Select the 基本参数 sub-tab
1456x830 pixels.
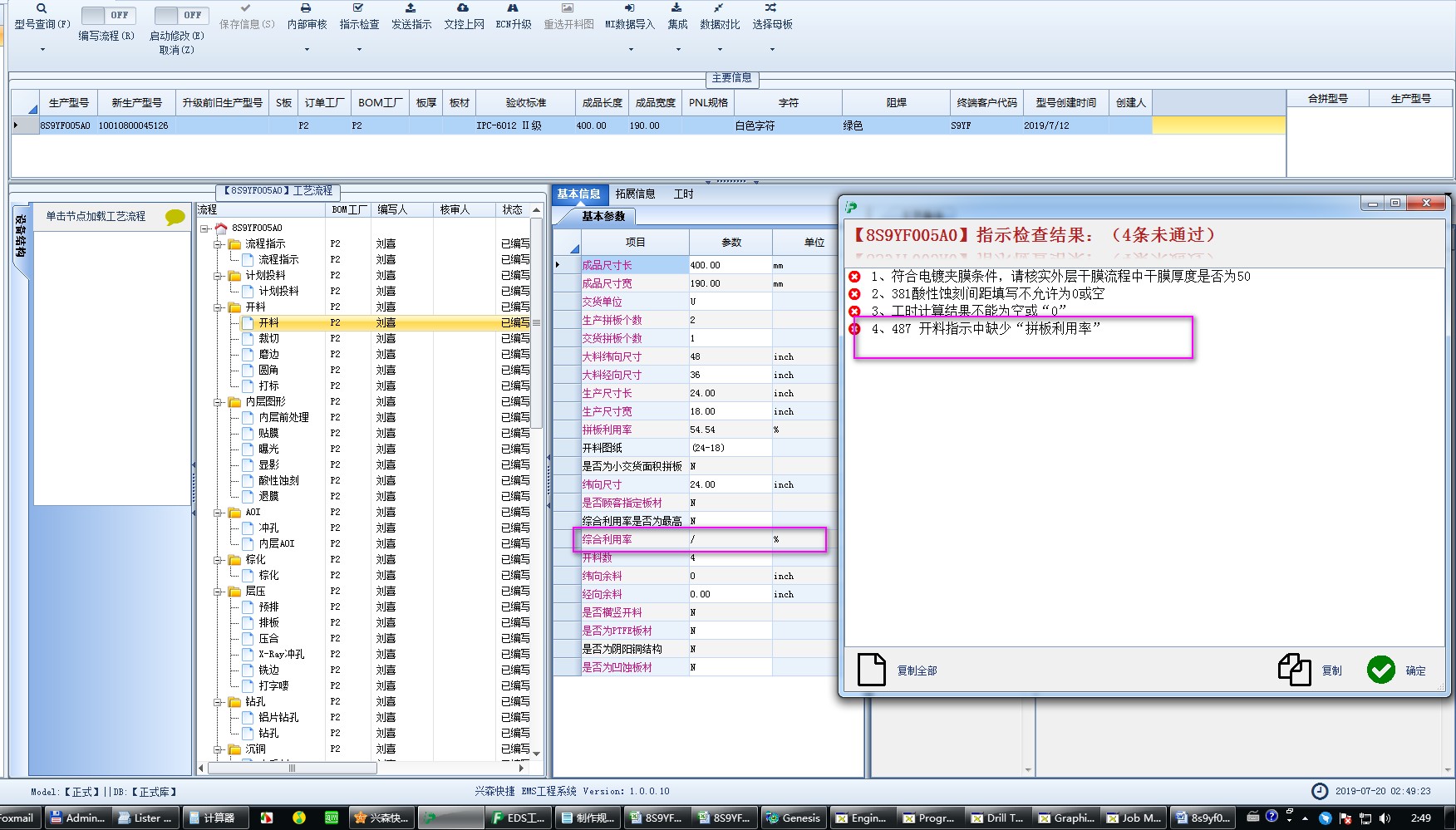click(603, 216)
